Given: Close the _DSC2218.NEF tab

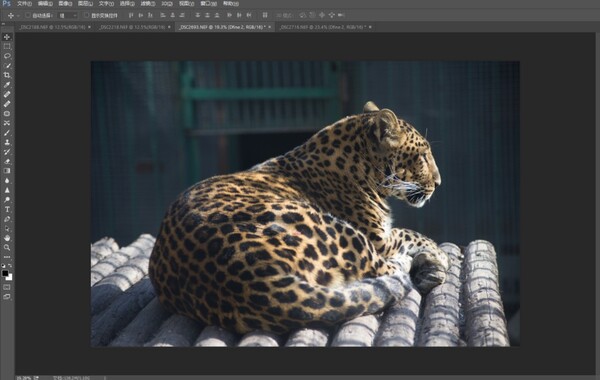Looking at the screenshot, I should [169, 27].
